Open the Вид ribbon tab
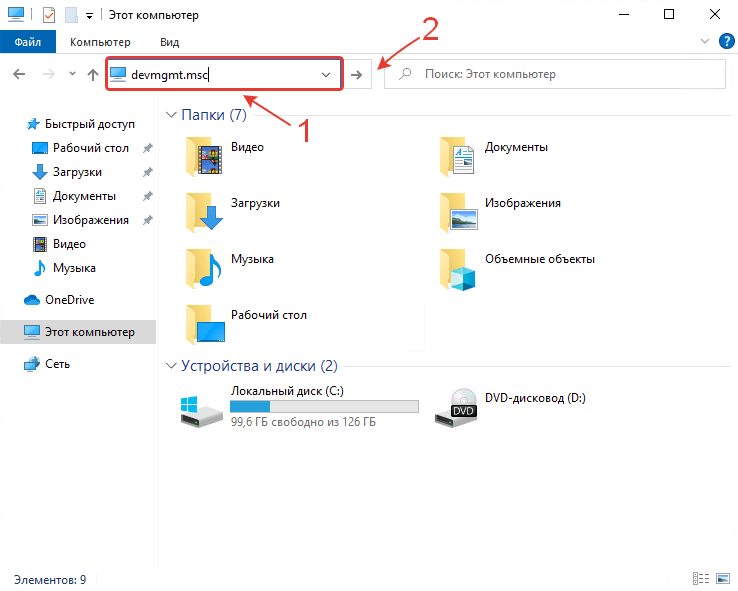 coord(169,42)
